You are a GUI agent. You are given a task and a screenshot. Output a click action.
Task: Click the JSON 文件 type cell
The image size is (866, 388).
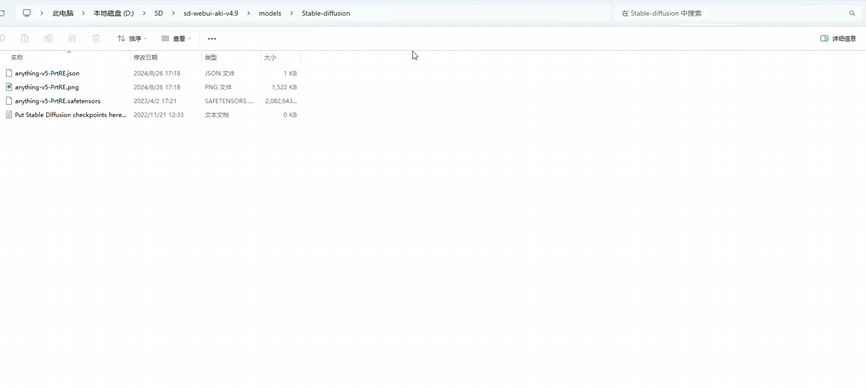click(220, 73)
